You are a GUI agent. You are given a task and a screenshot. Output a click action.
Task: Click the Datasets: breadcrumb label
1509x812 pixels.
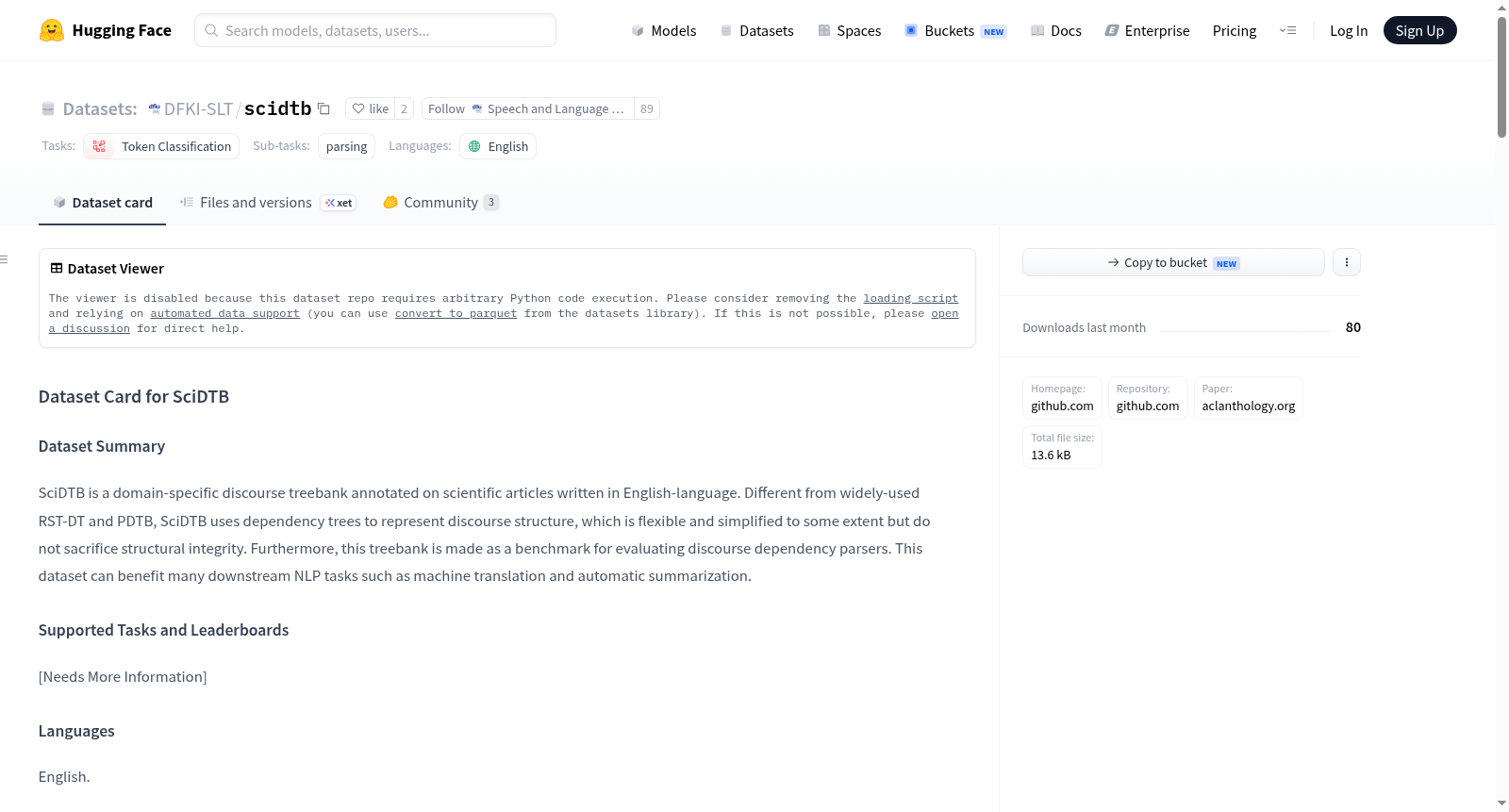(x=100, y=109)
